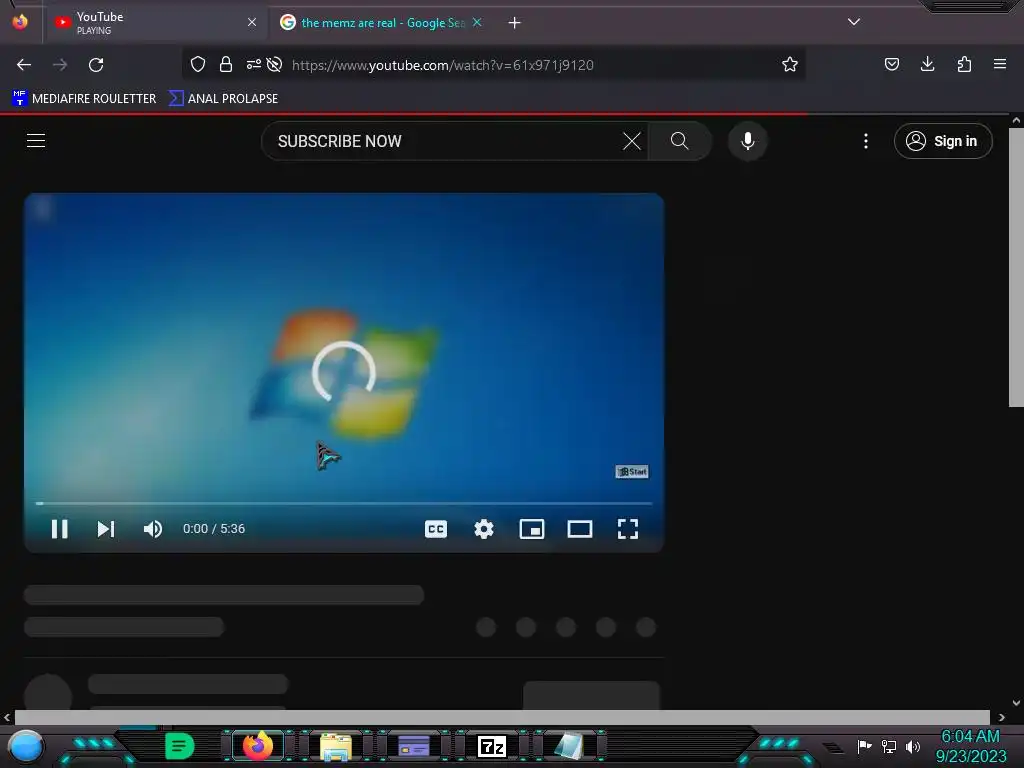Close the Google Search tab

(477, 22)
